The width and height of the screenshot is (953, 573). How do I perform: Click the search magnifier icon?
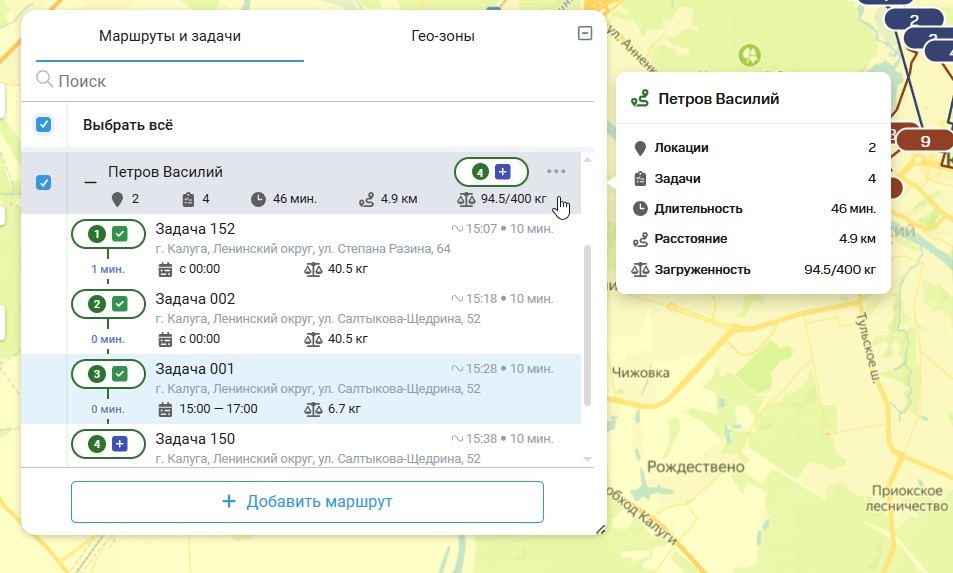click(x=45, y=80)
